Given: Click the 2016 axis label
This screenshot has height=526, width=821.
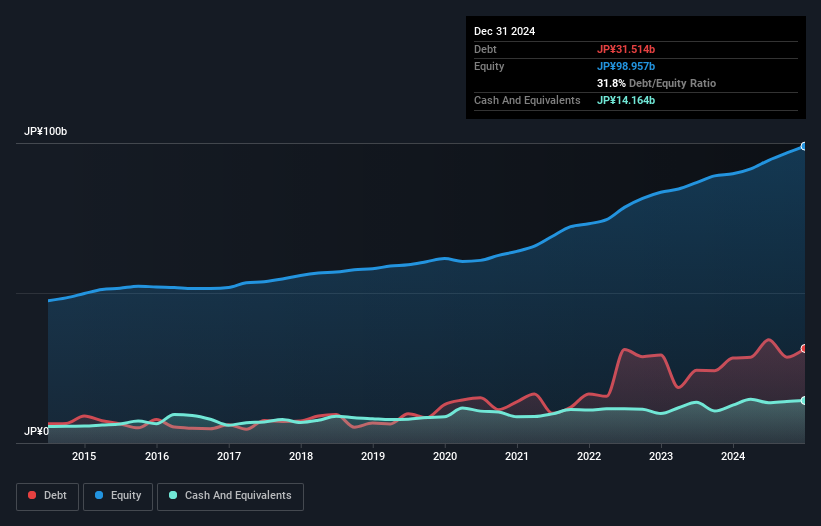Looking at the screenshot, I should click(157, 456).
